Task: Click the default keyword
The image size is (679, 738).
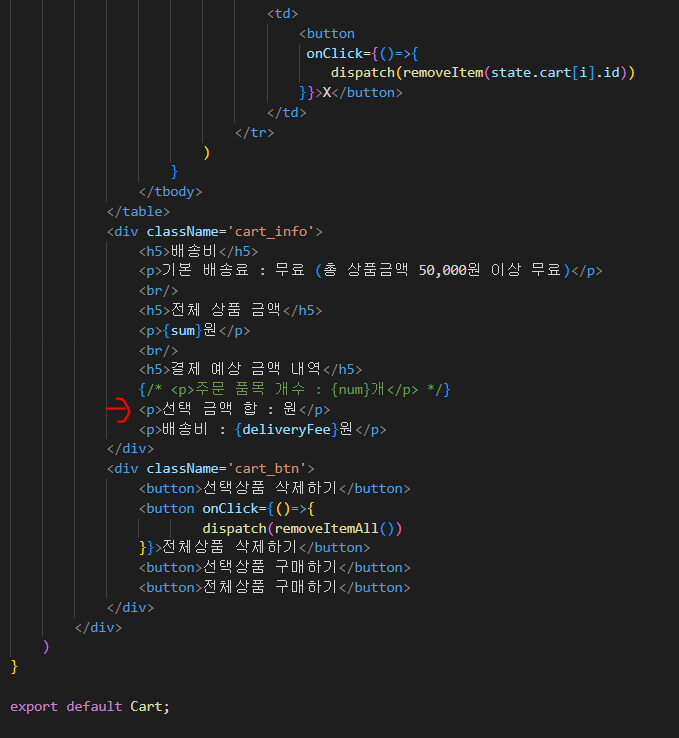Action: pyautogui.click(x=94, y=706)
